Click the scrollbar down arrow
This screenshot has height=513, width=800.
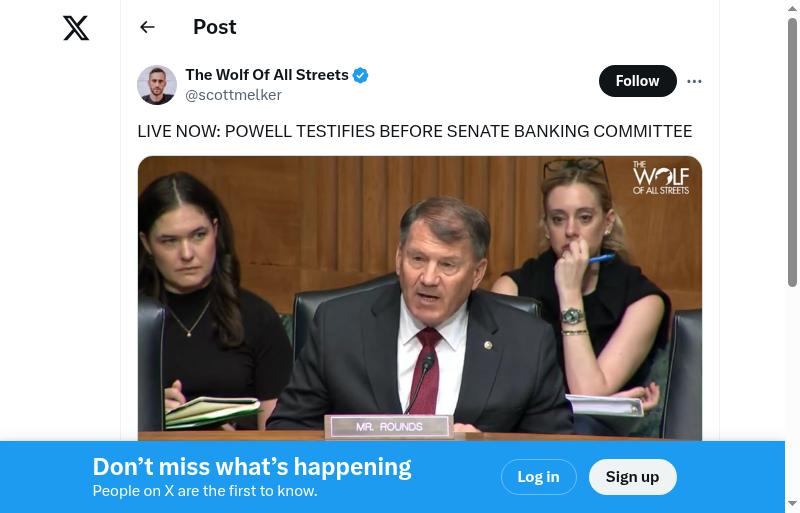pos(793,504)
